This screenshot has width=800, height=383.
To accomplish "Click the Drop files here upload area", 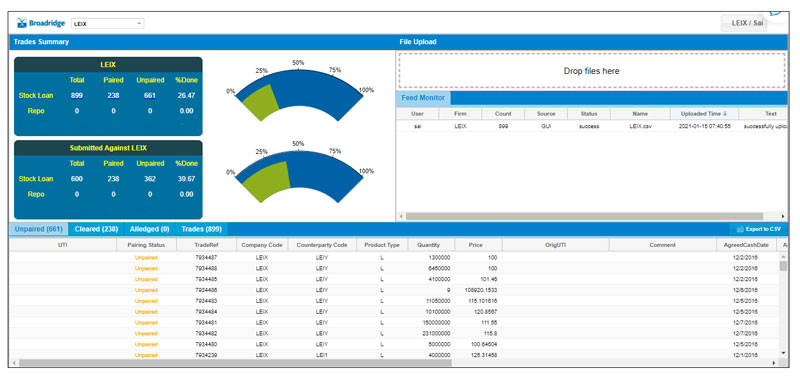I will click(591, 71).
